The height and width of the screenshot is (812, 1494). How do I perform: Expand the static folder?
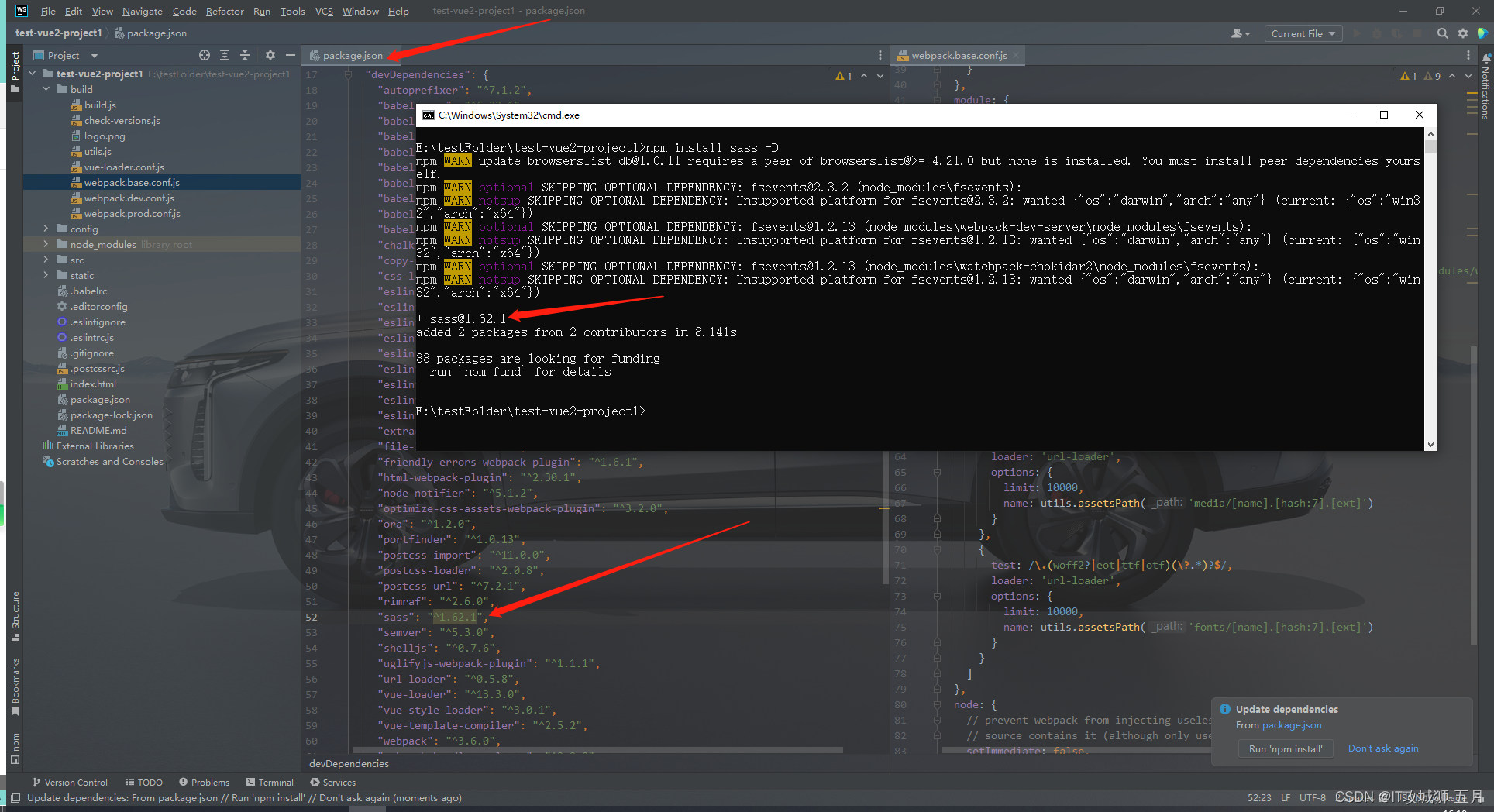(46, 275)
